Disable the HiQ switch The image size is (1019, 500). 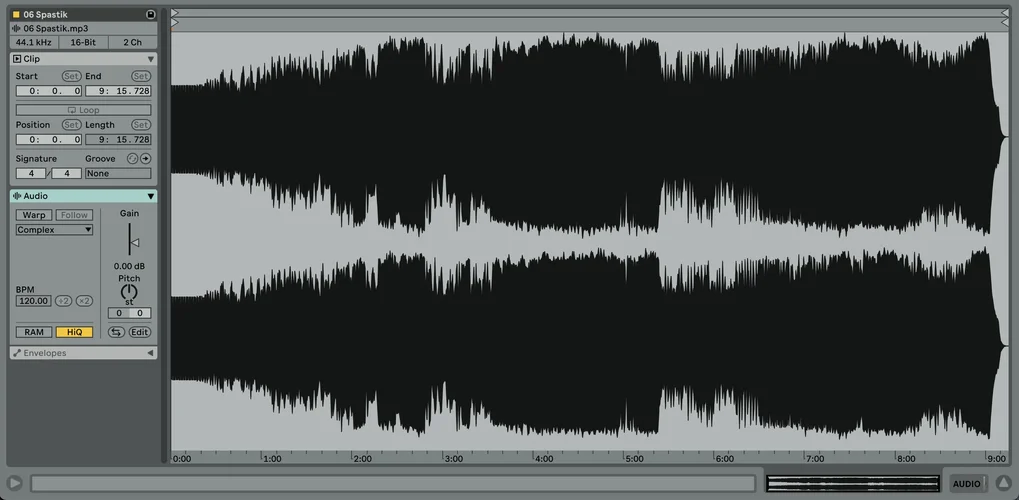pos(75,332)
